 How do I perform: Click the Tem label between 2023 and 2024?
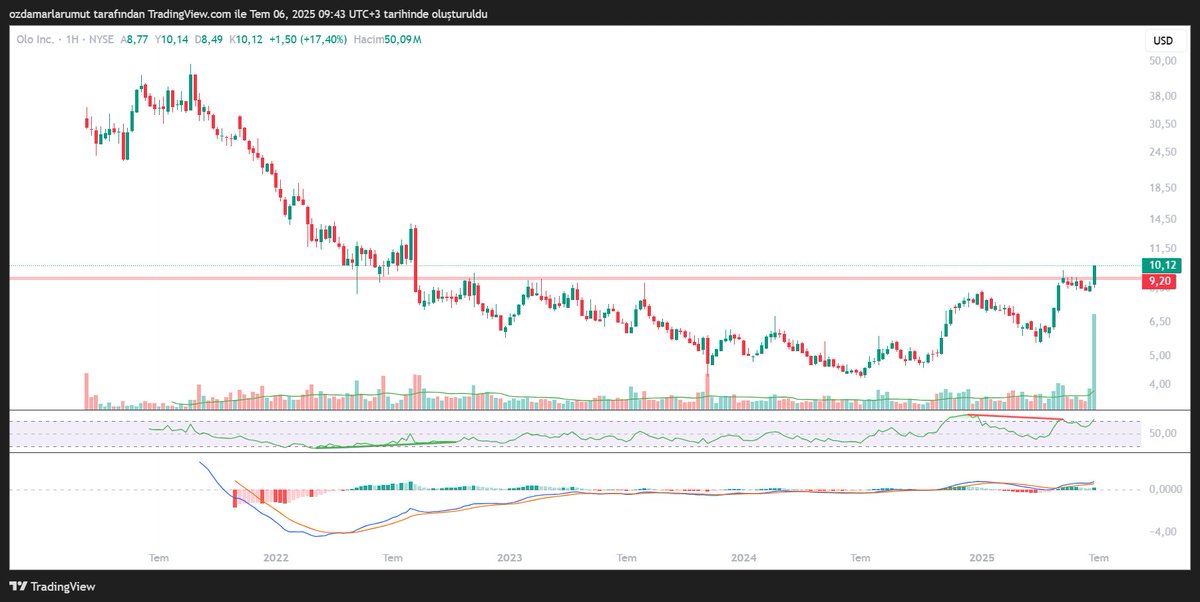coord(627,556)
